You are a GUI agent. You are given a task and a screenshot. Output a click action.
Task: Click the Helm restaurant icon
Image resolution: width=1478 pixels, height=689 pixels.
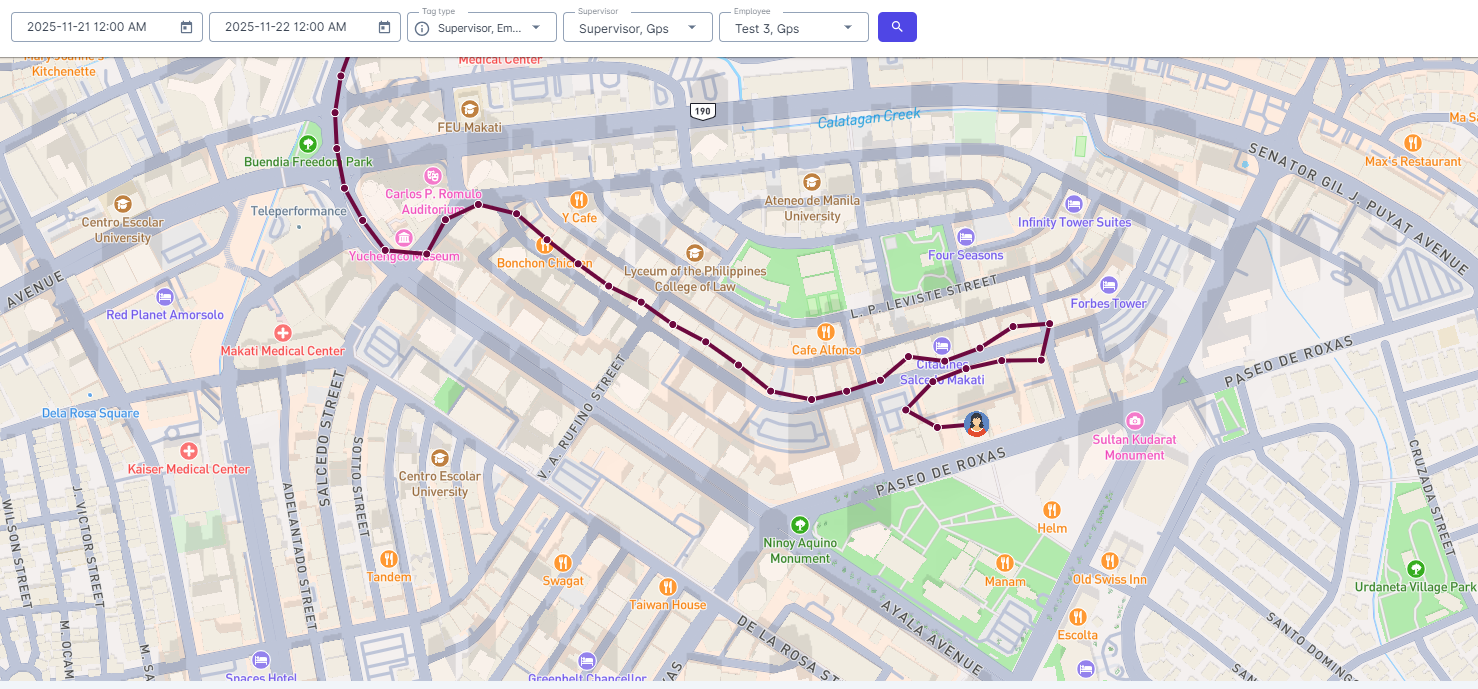tap(1051, 510)
